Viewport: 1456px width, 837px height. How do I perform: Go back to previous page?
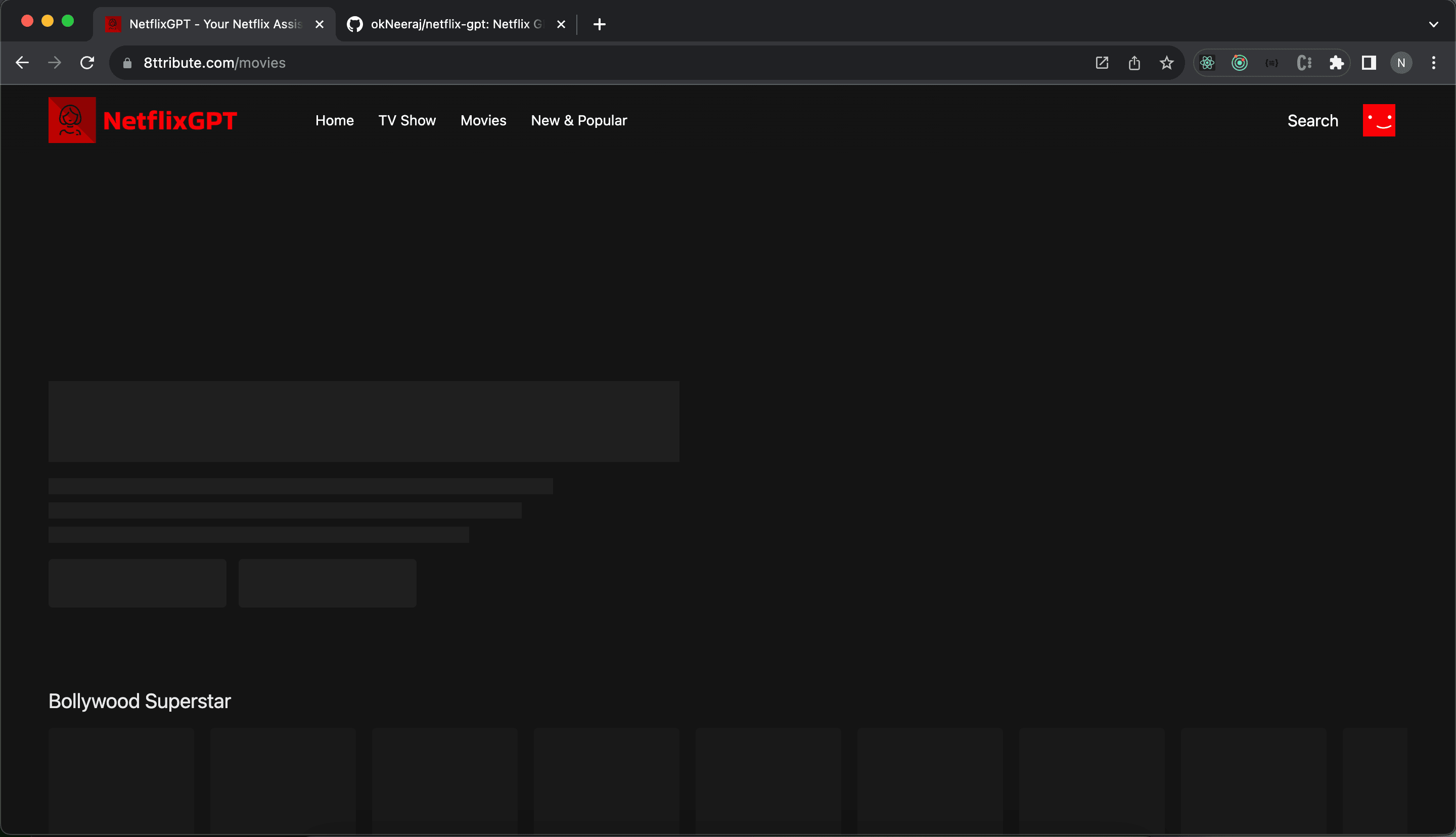22,63
